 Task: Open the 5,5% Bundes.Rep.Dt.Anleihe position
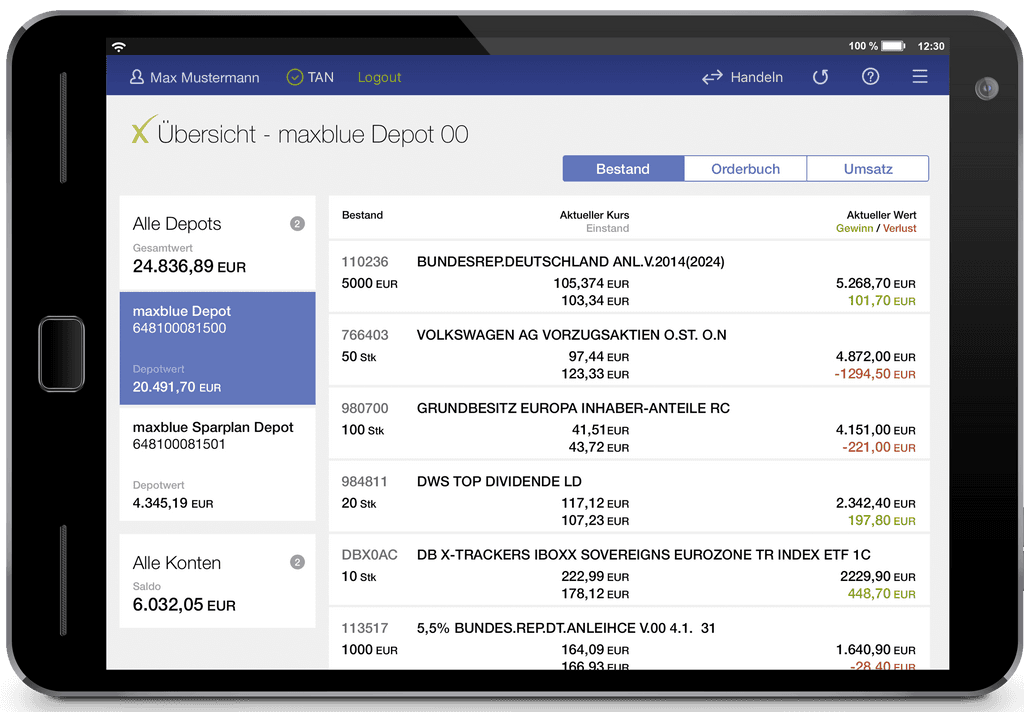[x=629, y=638]
